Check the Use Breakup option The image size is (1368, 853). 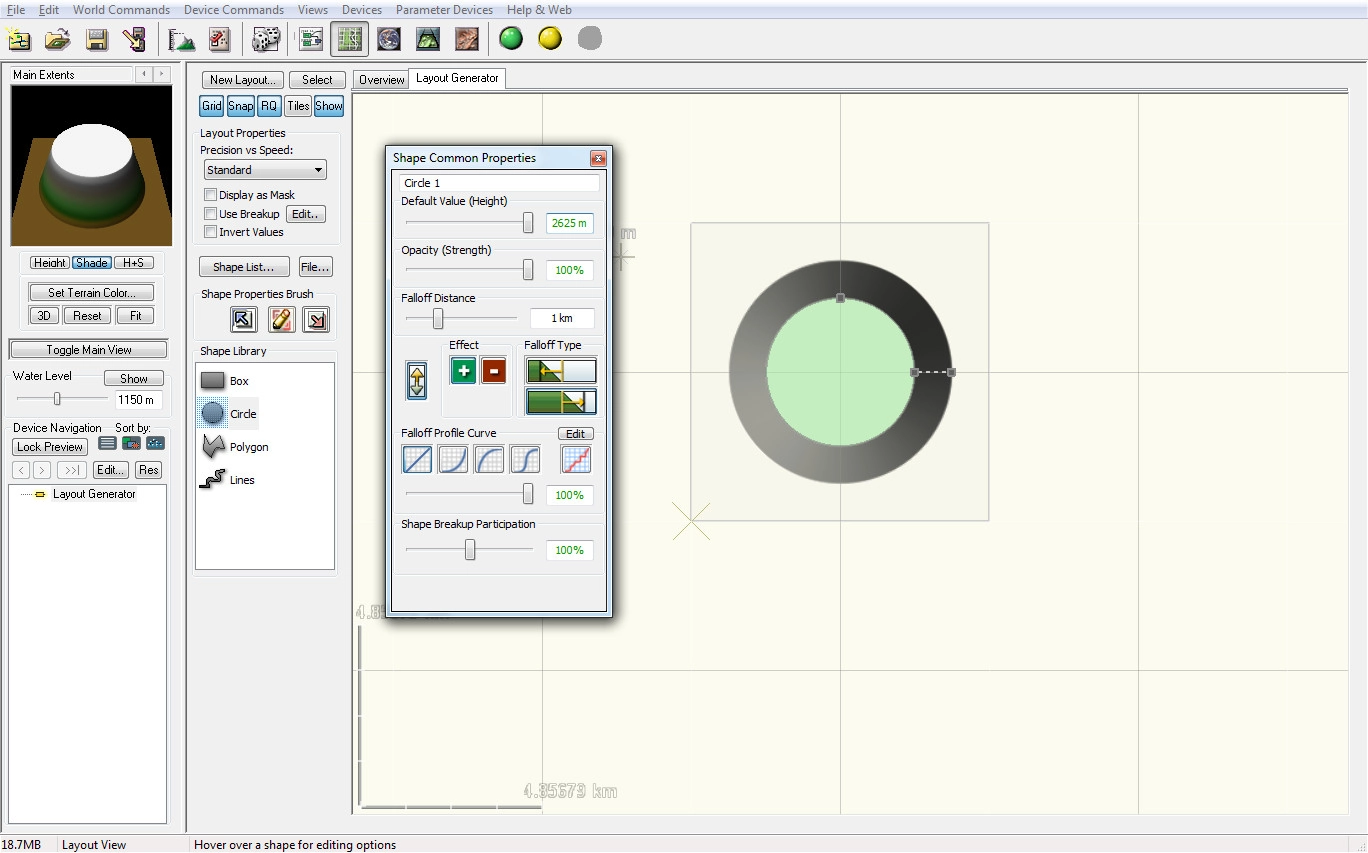tap(211, 214)
